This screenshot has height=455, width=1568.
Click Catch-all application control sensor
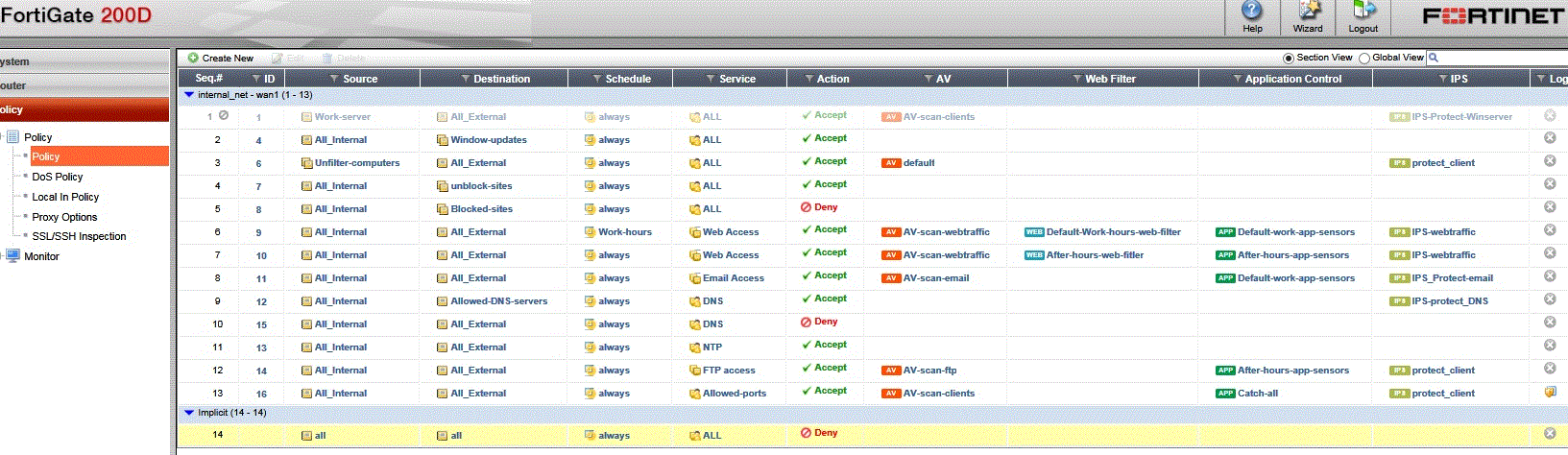pos(1257,394)
